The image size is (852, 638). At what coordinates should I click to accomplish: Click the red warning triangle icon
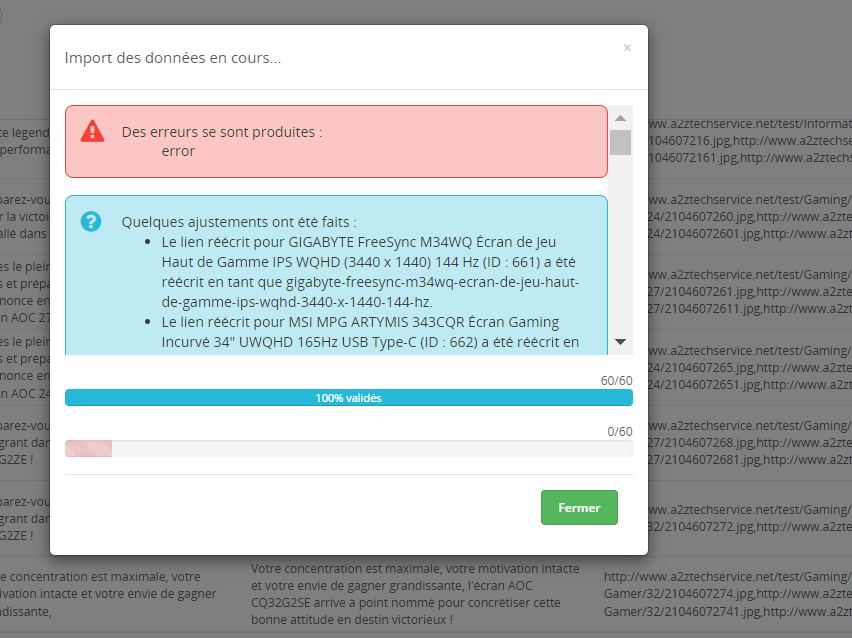click(x=92, y=131)
